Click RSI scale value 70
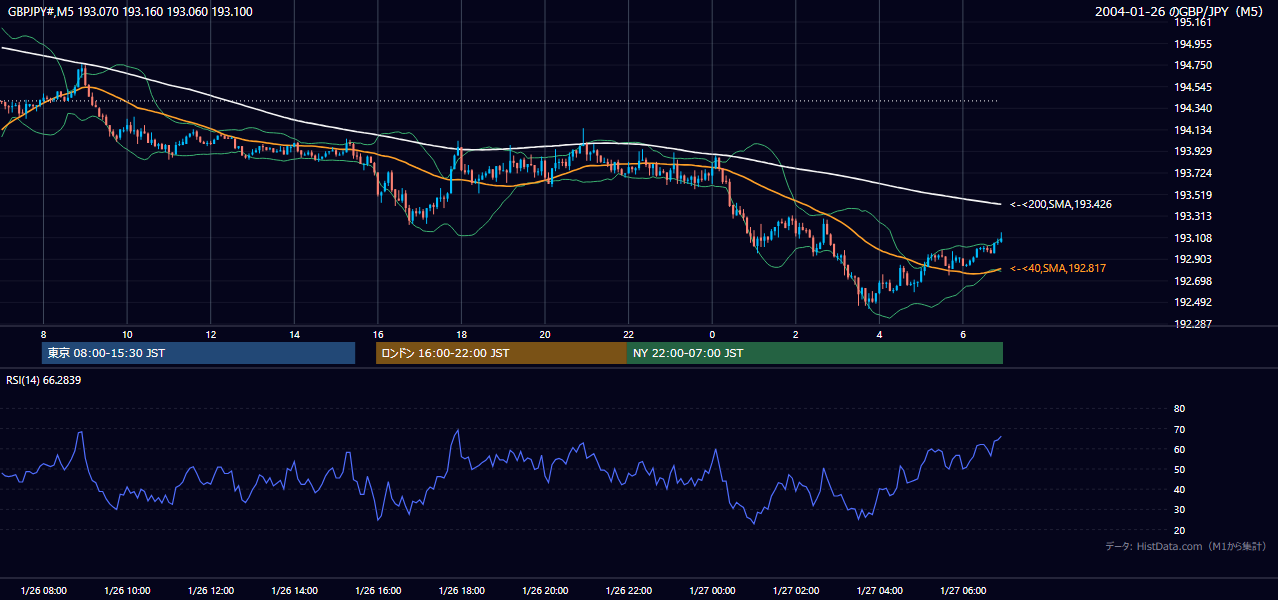Image resolution: width=1278 pixels, height=600 pixels. coord(1179,429)
